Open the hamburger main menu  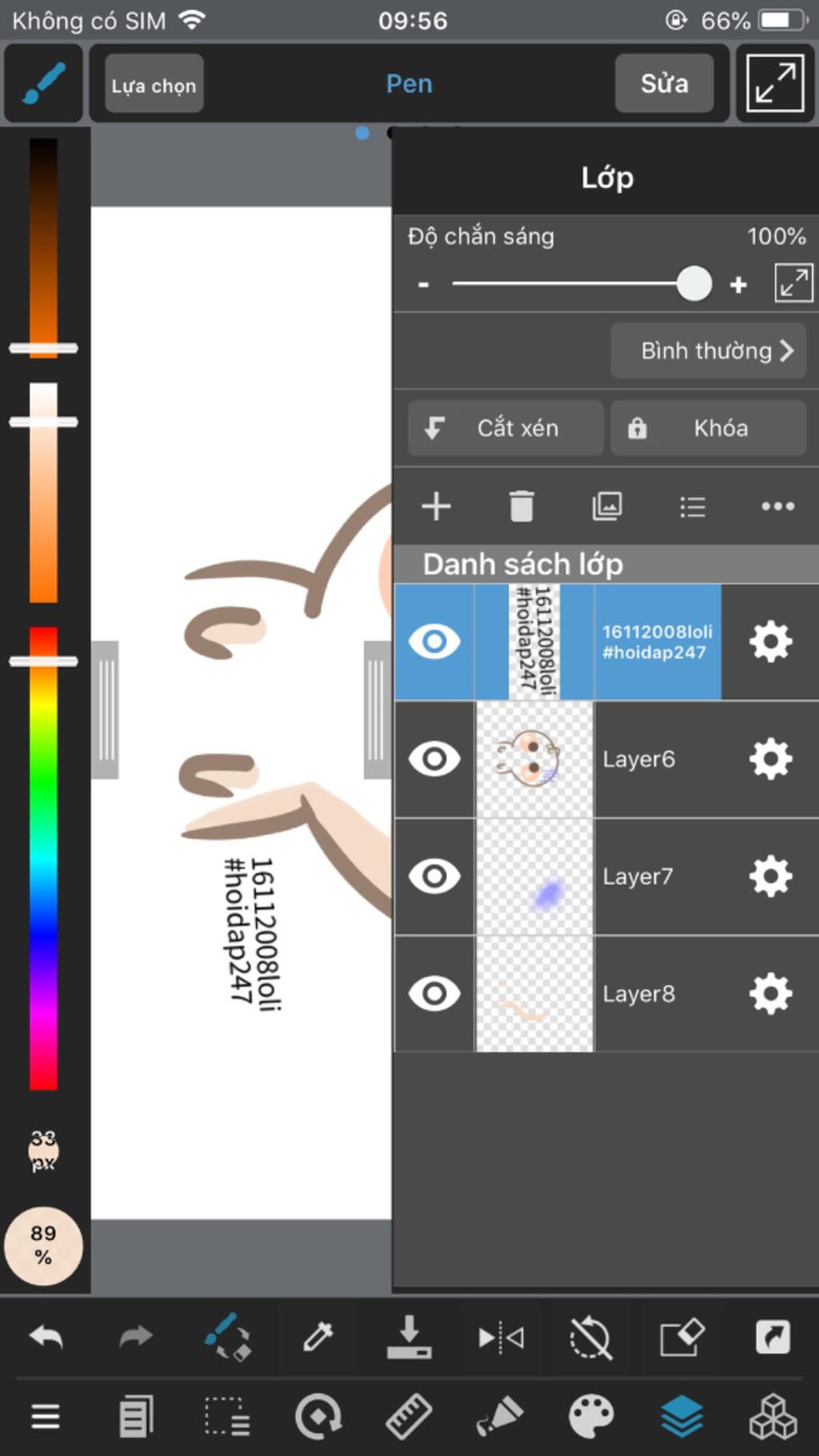click(x=46, y=1417)
